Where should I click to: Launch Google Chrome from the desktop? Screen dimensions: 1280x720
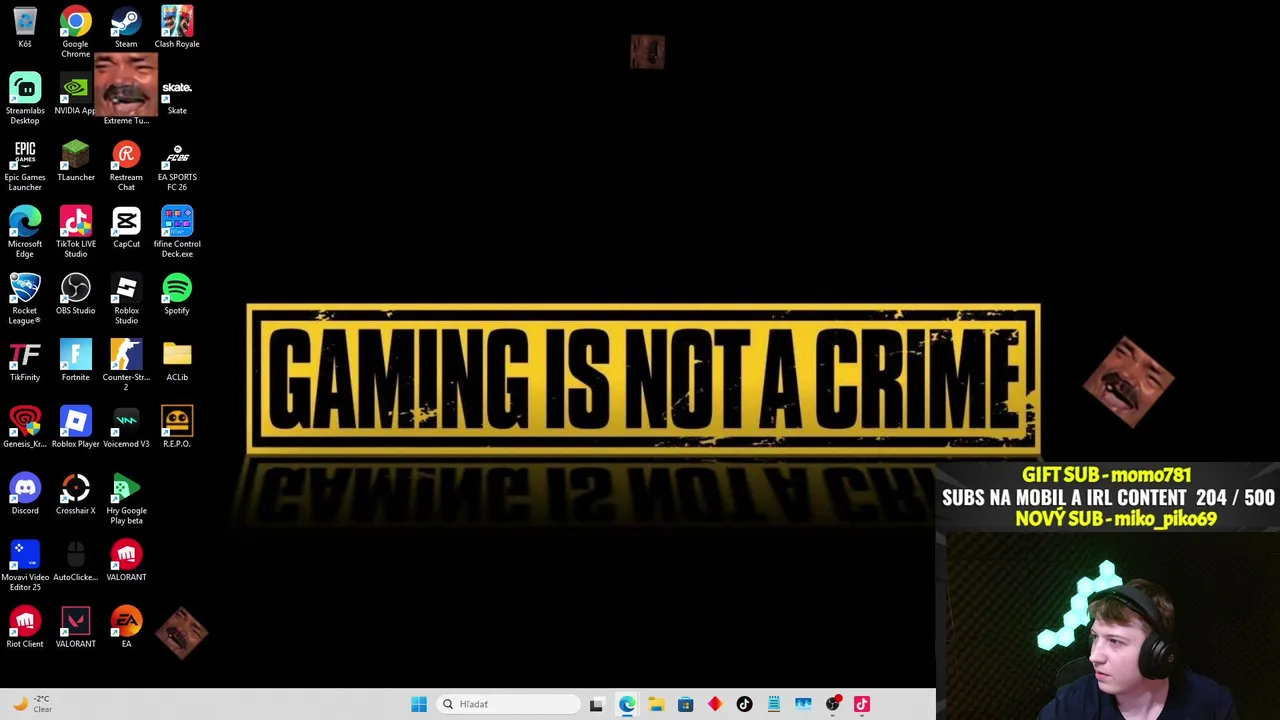pyautogui.click(x=75, y=32)
